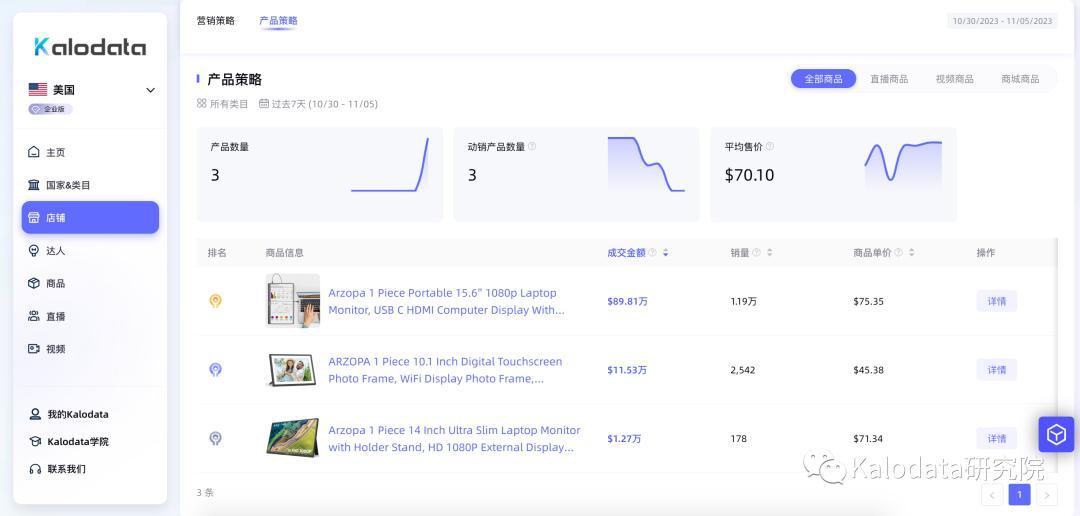This screenshot has height=516, width=1080.
Task: Click the help icon beside 商品单价
Action: [898, 253]
